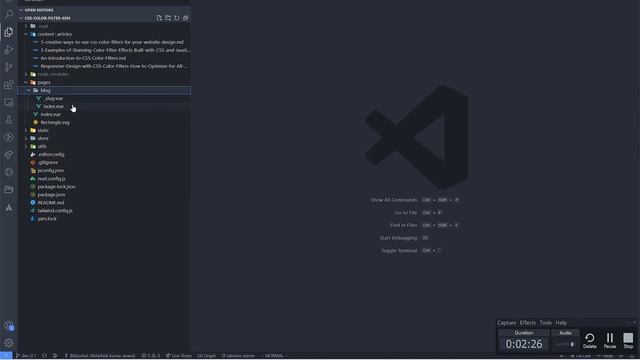Stop the screen recording

click(x=628, y=340)
